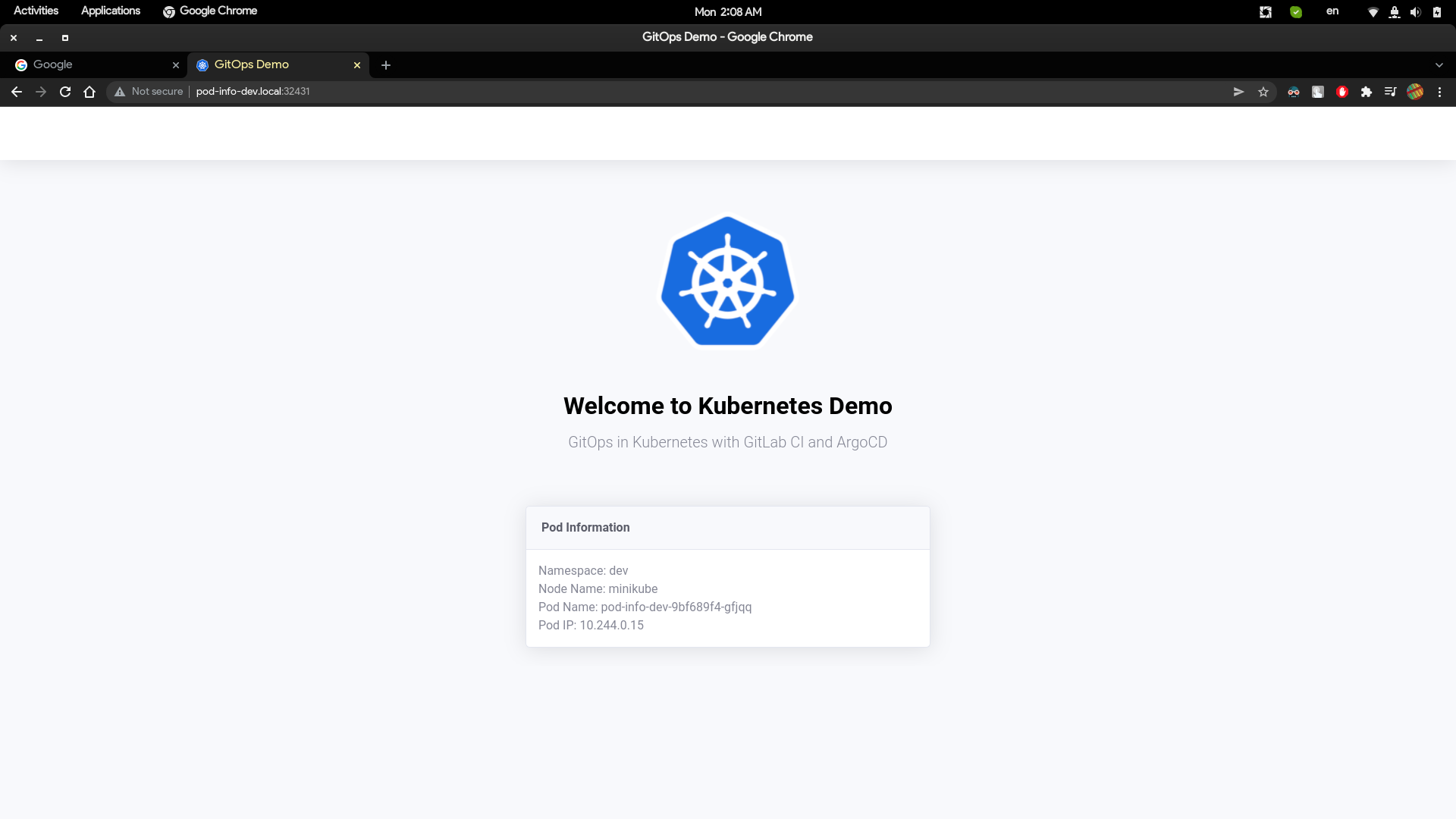Click the Pod IP: 10.244.0.15 line
This screenshot has width=1456, height=819.
591,625
